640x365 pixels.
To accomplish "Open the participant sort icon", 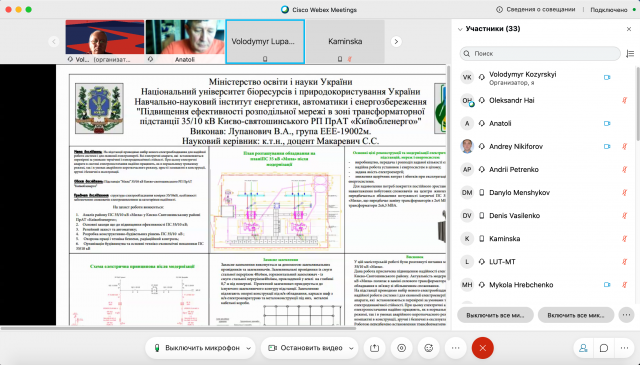I will tap(630, 53).
